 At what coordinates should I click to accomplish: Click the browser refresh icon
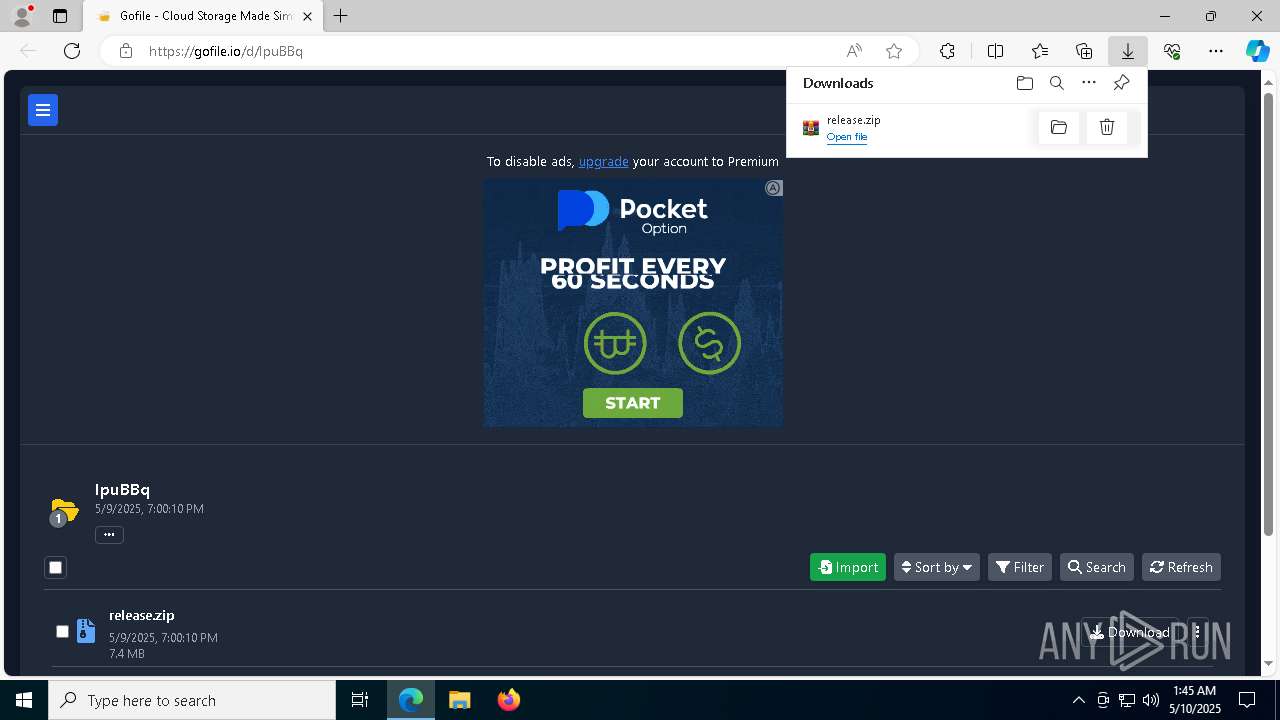pos(72,51)
